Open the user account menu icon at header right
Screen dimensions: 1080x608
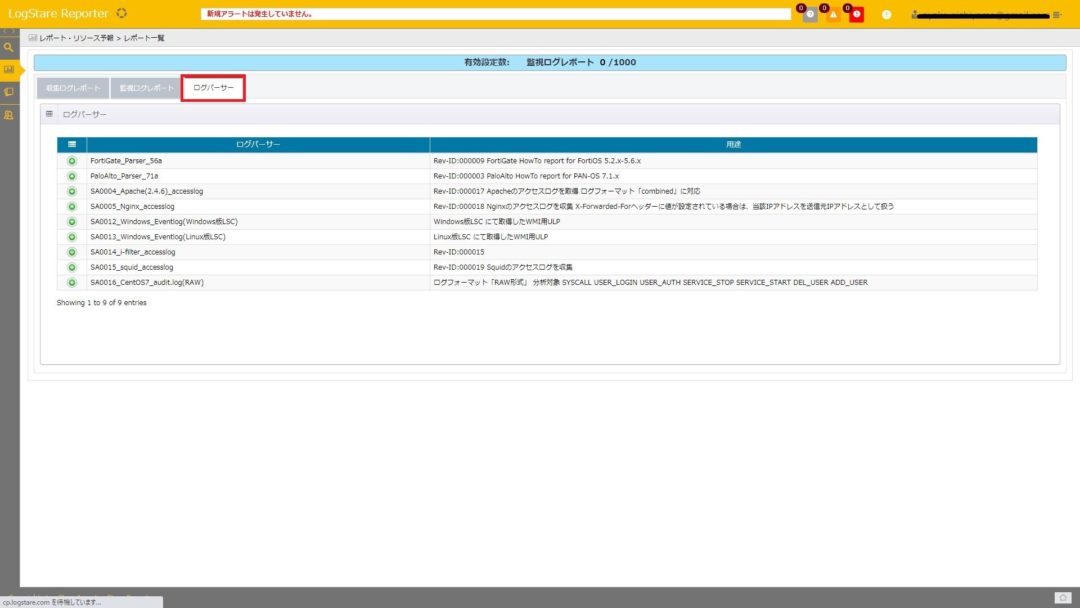pos(1057,14)
